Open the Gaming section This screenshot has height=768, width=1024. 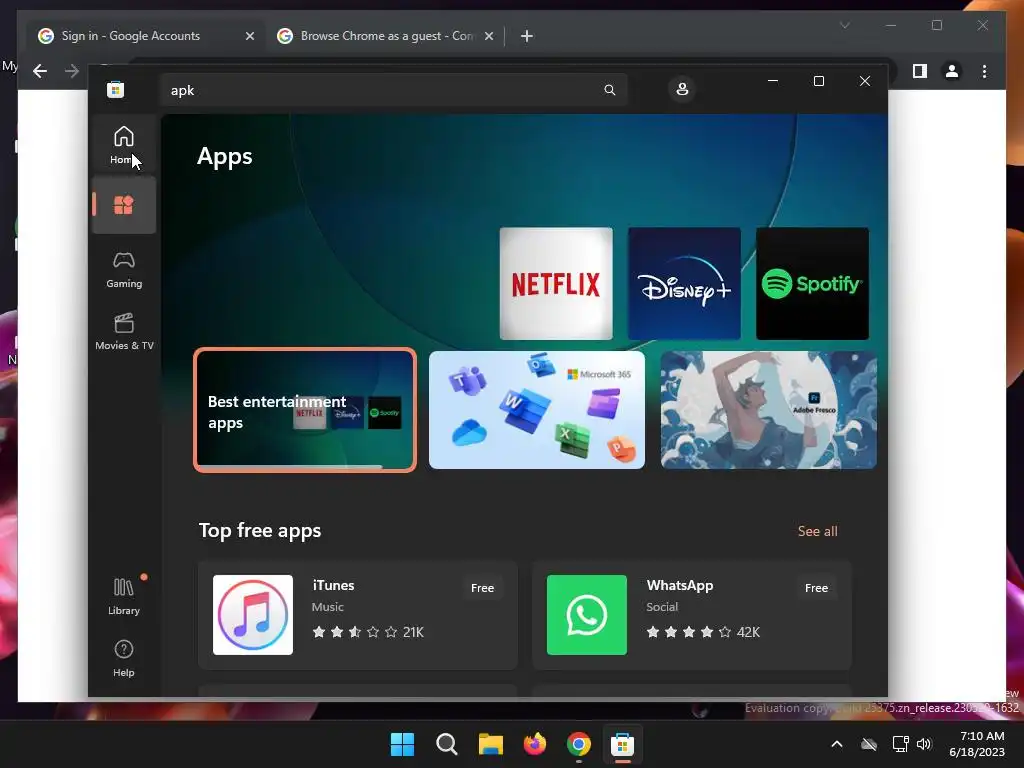(x=123, y=268)
